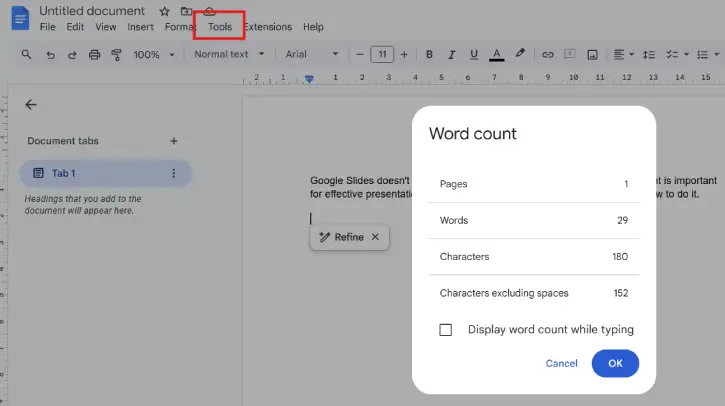This screenshot has width=725, height=406.
Task: Open the Format menu
Action: click(180, 27)
